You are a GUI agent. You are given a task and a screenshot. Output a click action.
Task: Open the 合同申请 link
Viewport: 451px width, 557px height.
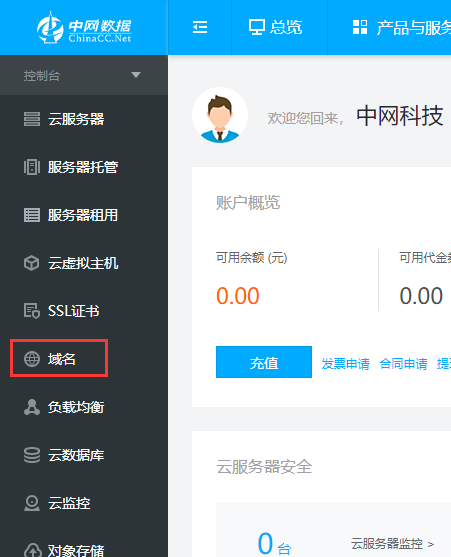(x=403, y=364)
